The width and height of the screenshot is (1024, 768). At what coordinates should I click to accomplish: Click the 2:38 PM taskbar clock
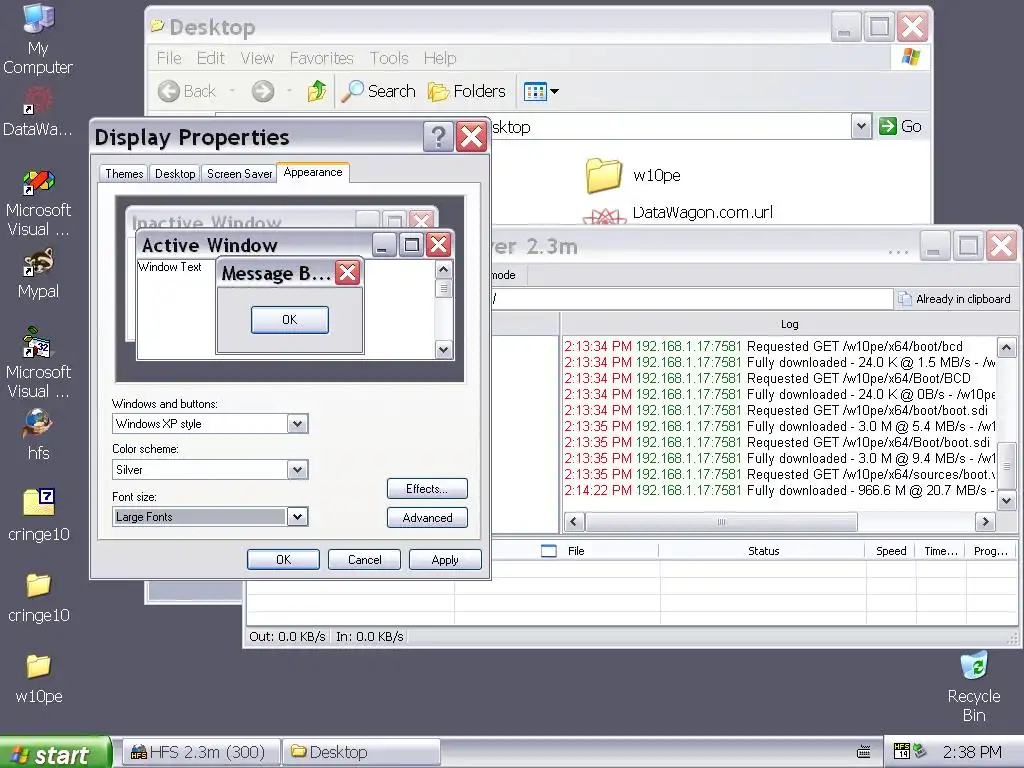(972, 752)
